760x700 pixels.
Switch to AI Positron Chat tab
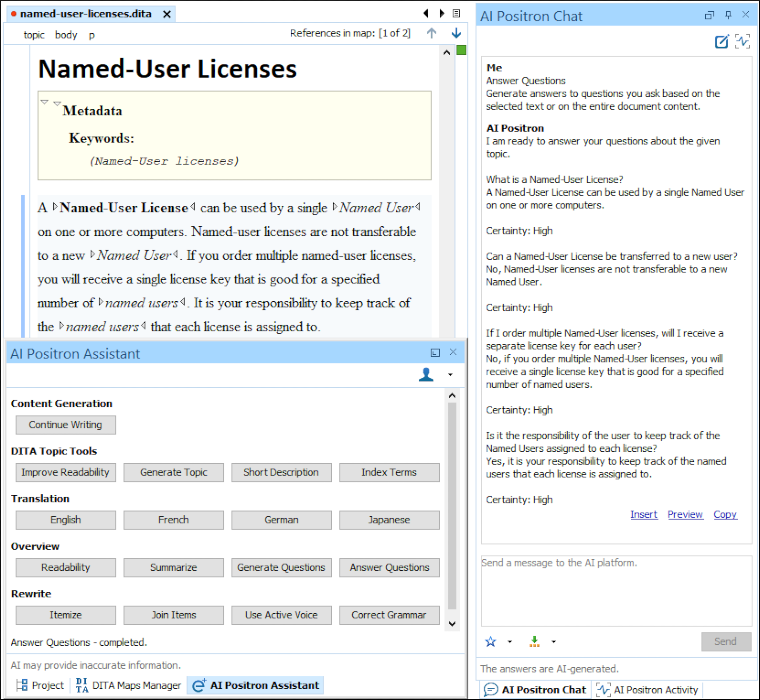535,689
